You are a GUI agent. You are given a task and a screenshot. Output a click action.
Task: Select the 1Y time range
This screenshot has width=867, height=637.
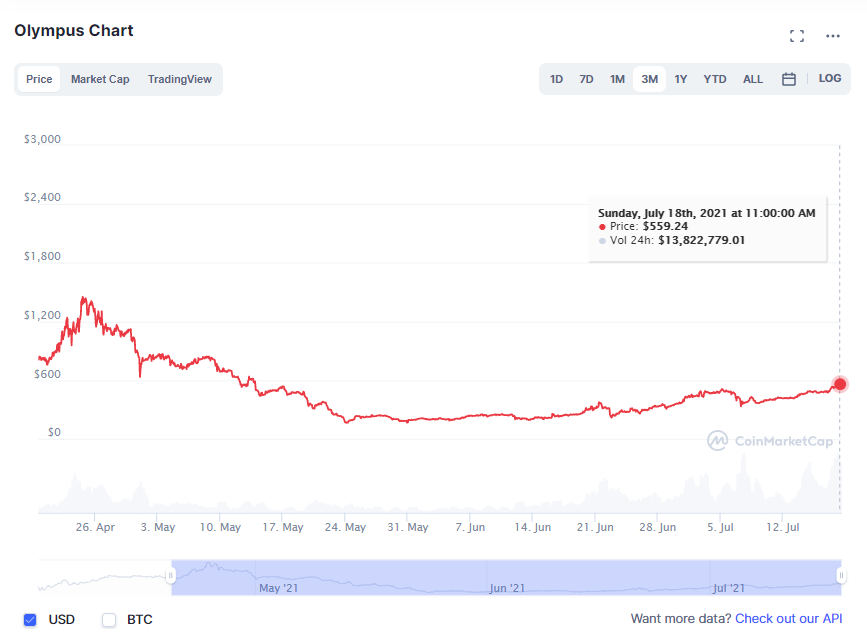coord(681,79)
